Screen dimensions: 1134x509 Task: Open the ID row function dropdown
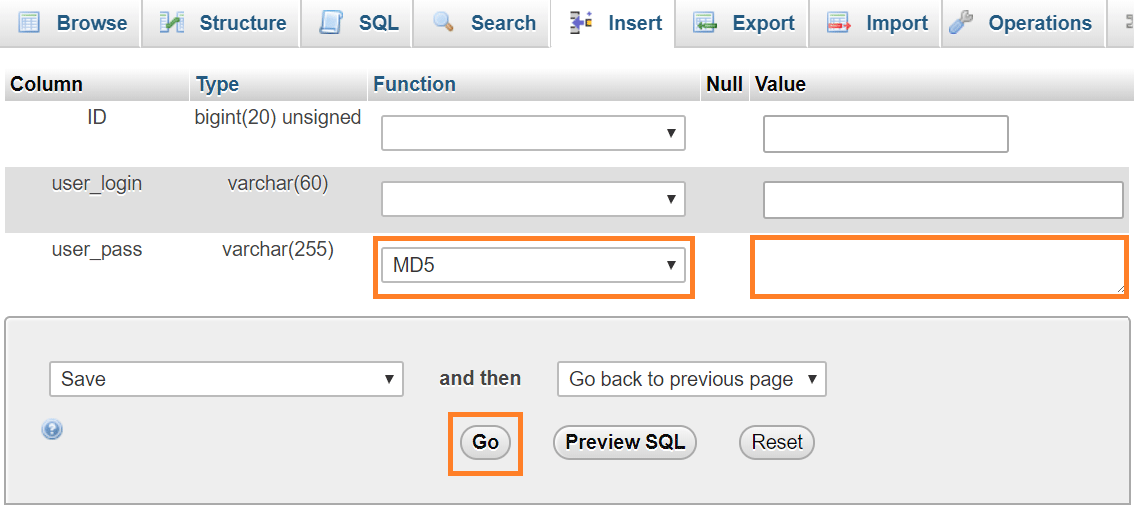pos(533,133)
